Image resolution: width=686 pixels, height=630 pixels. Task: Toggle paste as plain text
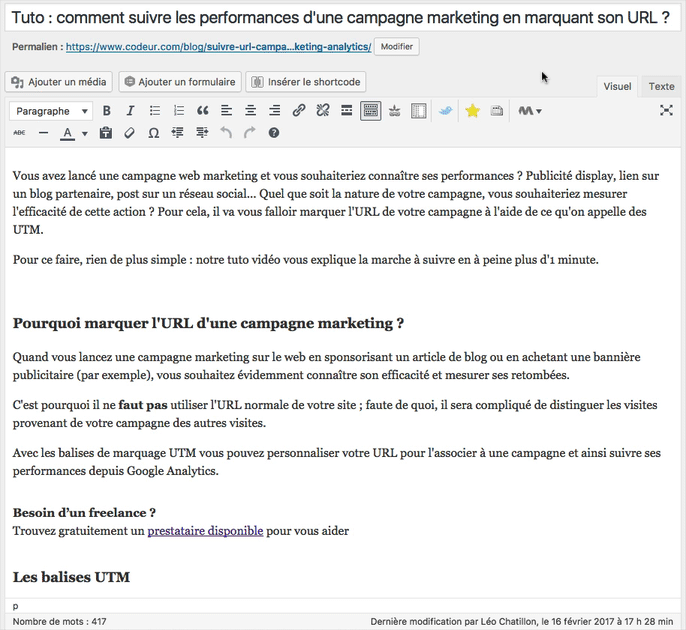click(x=105, y=133)
